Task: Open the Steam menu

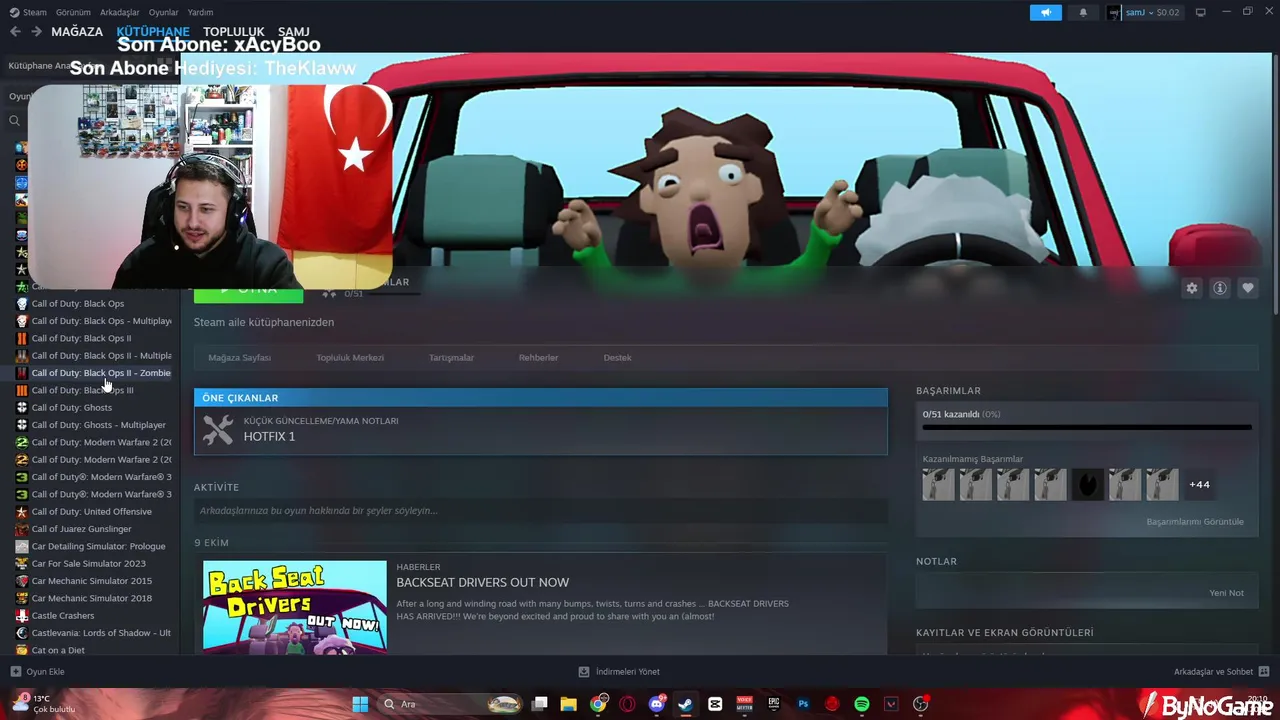Action: pyautogui.click(x=27, y=12)
